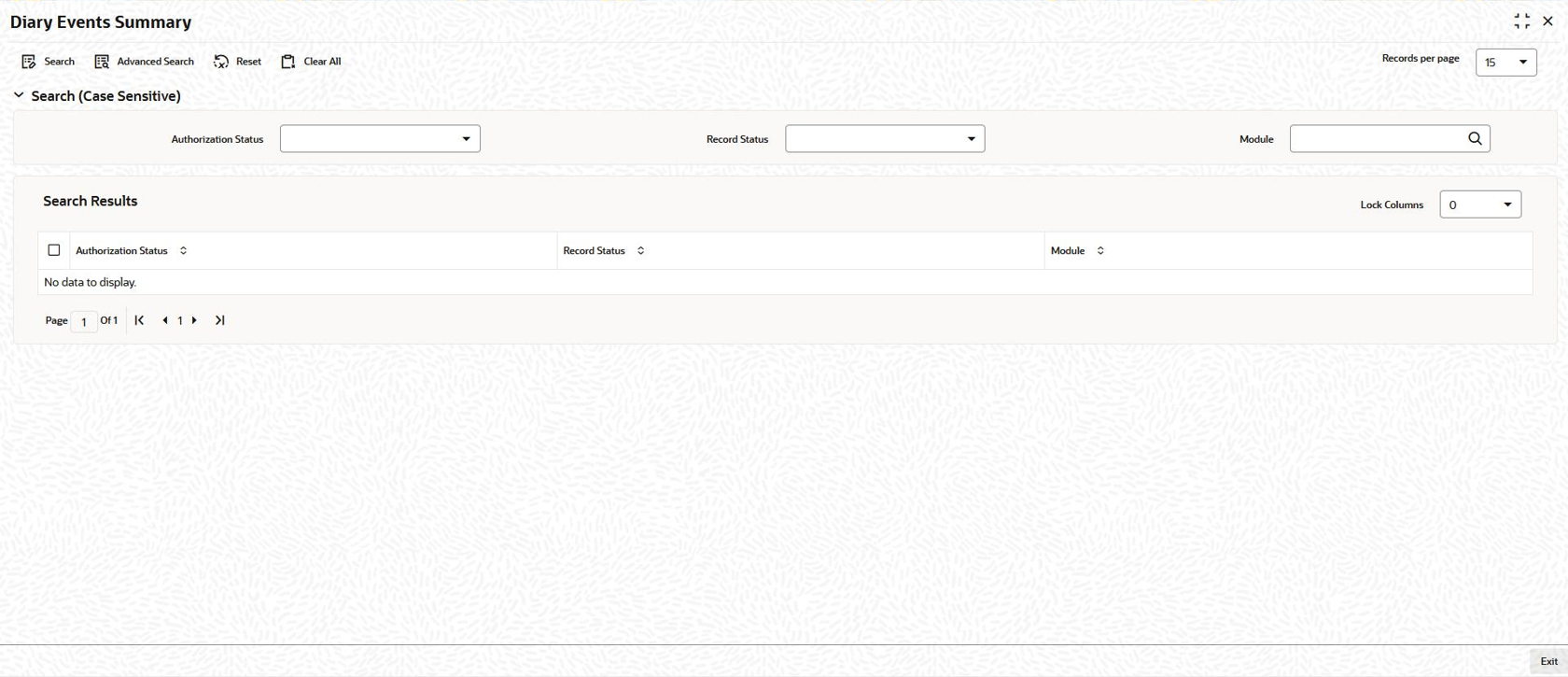Image resolution: width=1568 pixels, height=677 pixels.
Task: Click the Record Status column header text
Action: pos(594,250)
